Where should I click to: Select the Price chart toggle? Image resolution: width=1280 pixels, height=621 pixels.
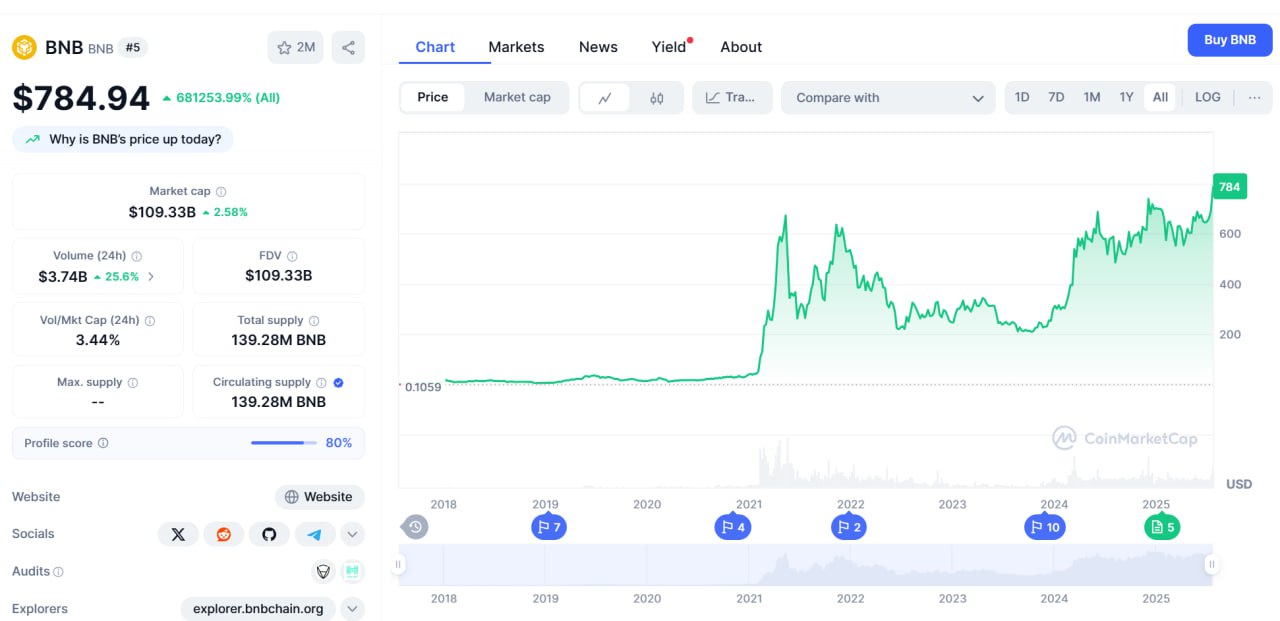tap(433, 97)
